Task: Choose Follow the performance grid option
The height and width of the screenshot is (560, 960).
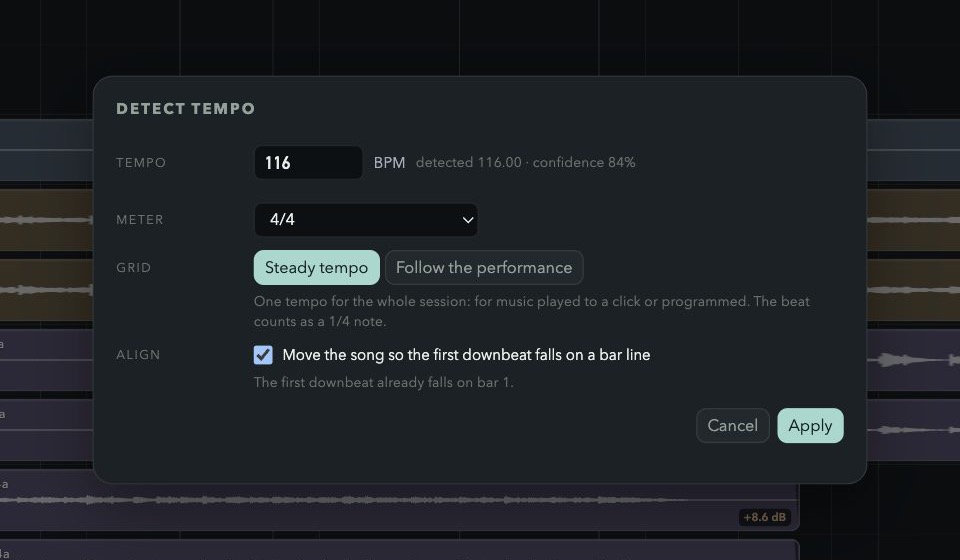Action: coord(484,267)
